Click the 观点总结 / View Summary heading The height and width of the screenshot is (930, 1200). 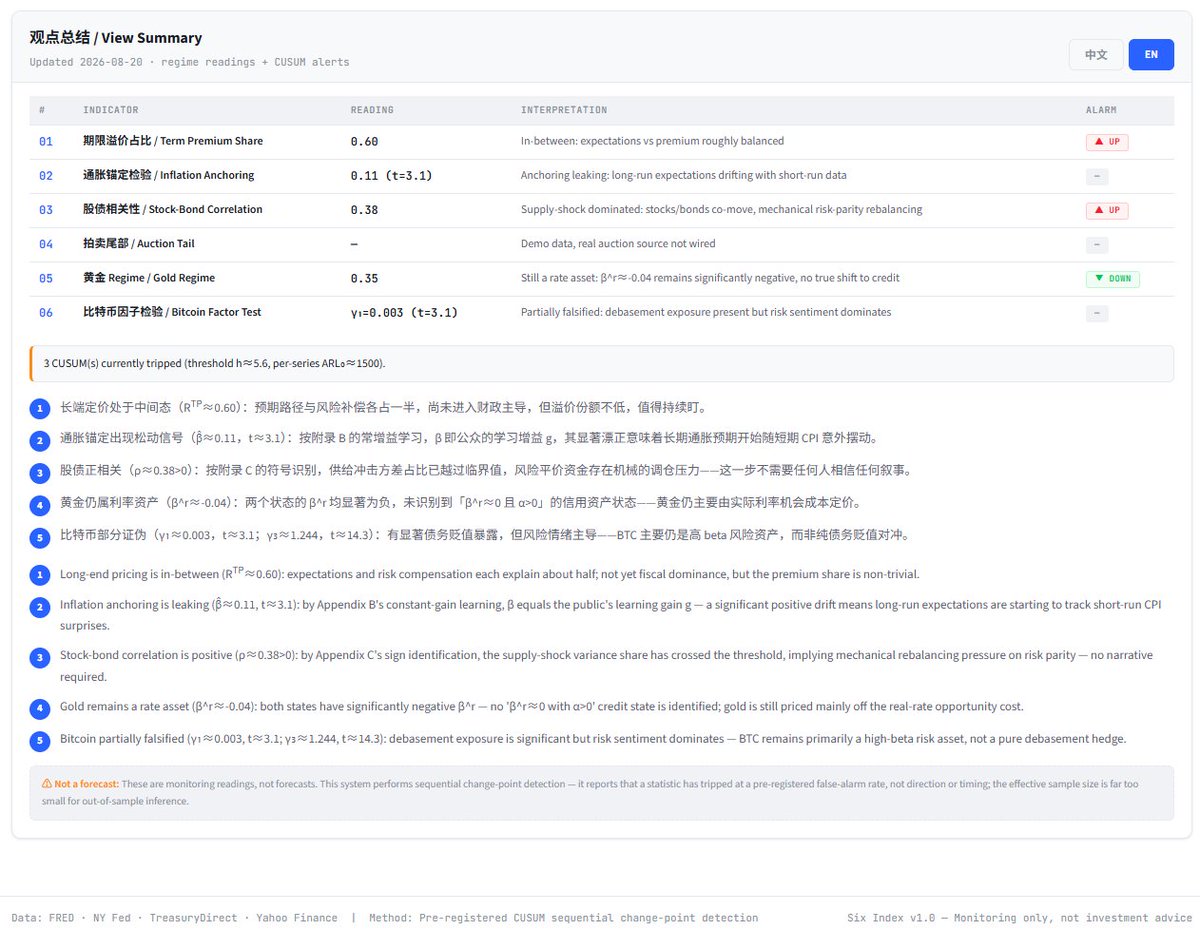tap(116, 38)
